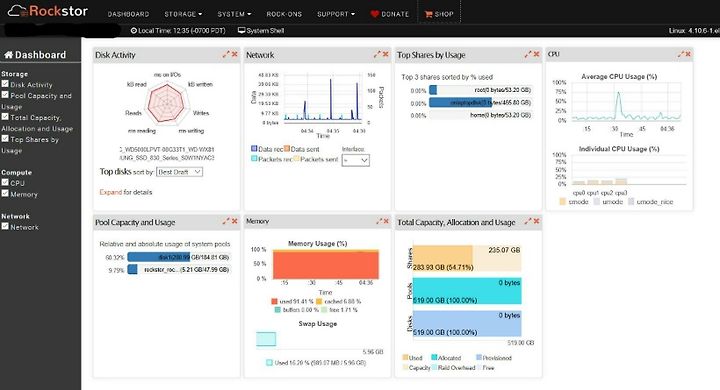The image size is (720, 390).
Task: Open the System dropdown menu
Action: tap(234, 14)
